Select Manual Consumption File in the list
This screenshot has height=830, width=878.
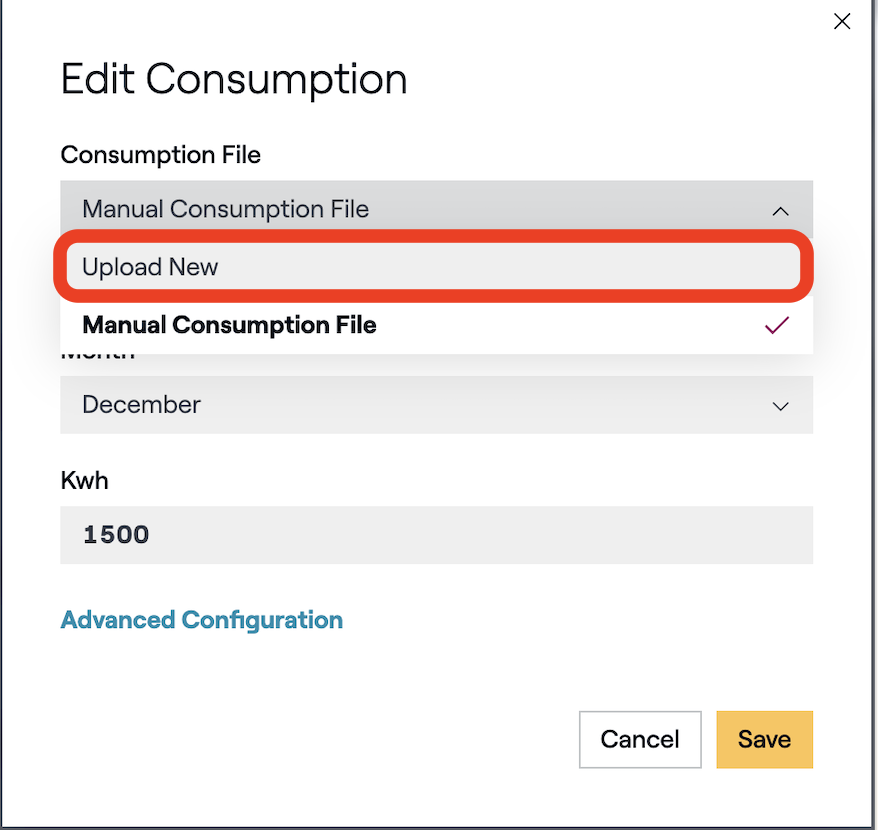(430, 325)
